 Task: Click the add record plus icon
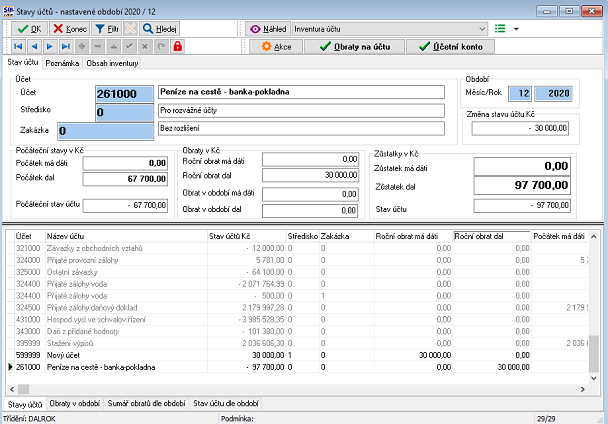point(81,47)
